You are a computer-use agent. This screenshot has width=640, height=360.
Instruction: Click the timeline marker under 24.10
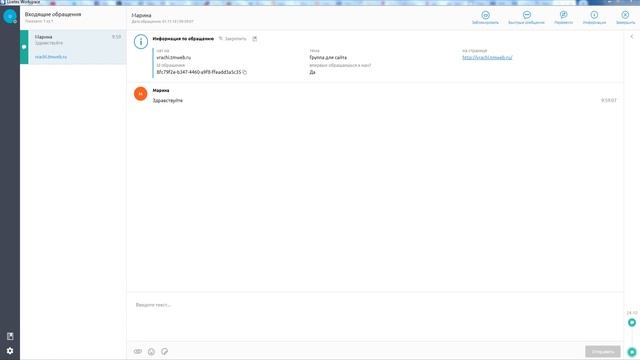click(x=632, y=322)
